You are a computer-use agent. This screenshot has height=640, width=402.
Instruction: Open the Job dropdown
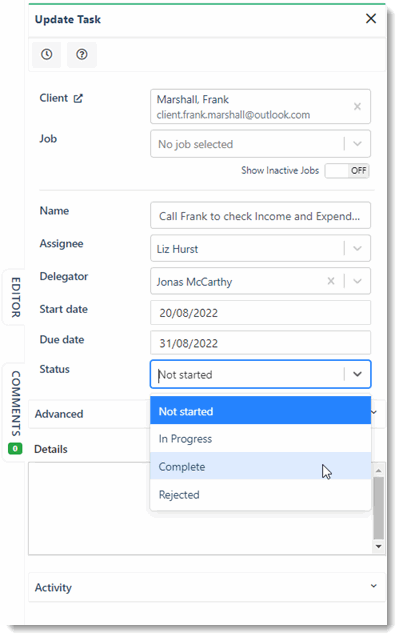coord(260,144)
